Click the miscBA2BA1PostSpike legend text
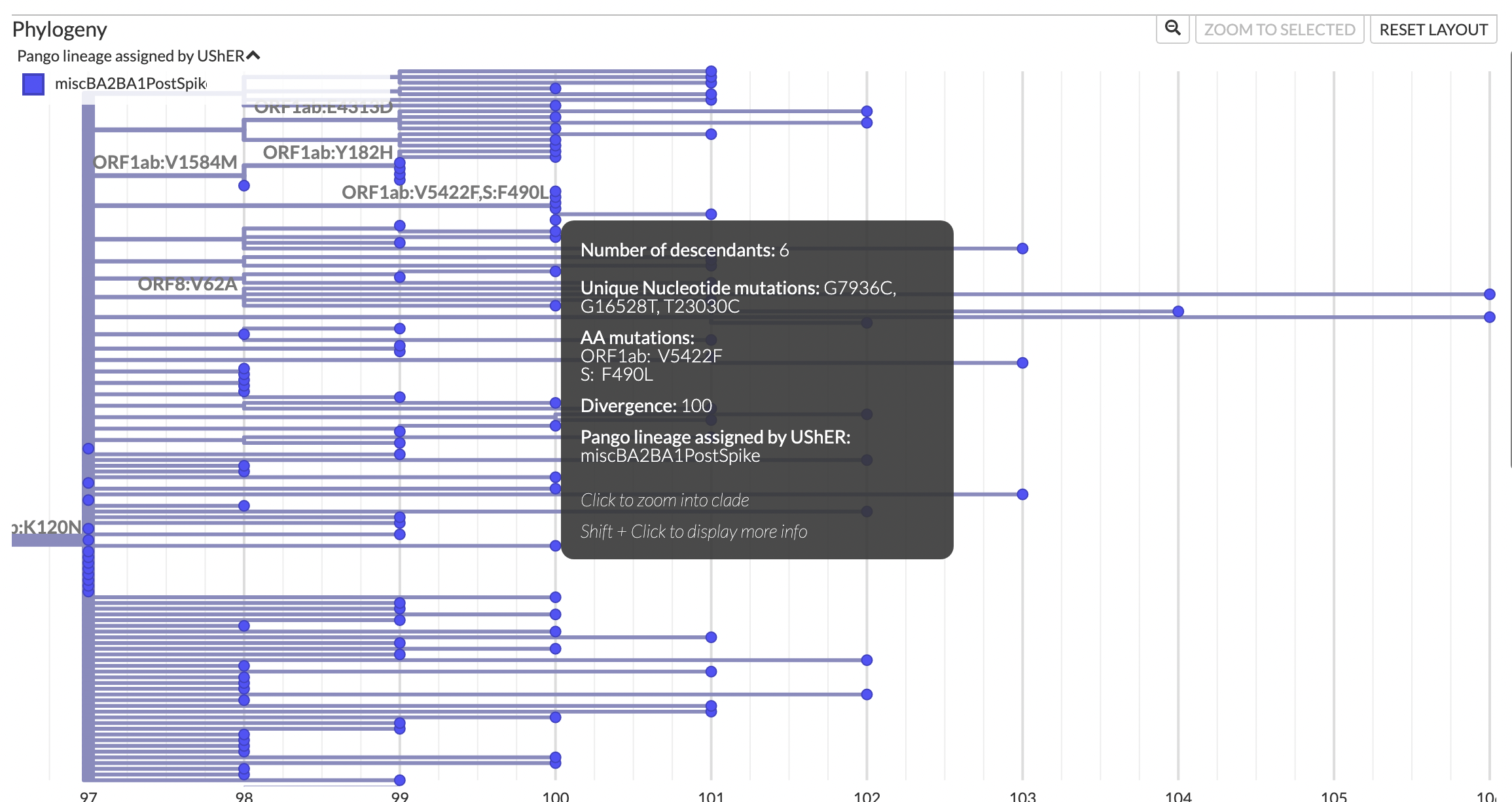Screen dimensions: 1512x802 [x=131, y=84]
